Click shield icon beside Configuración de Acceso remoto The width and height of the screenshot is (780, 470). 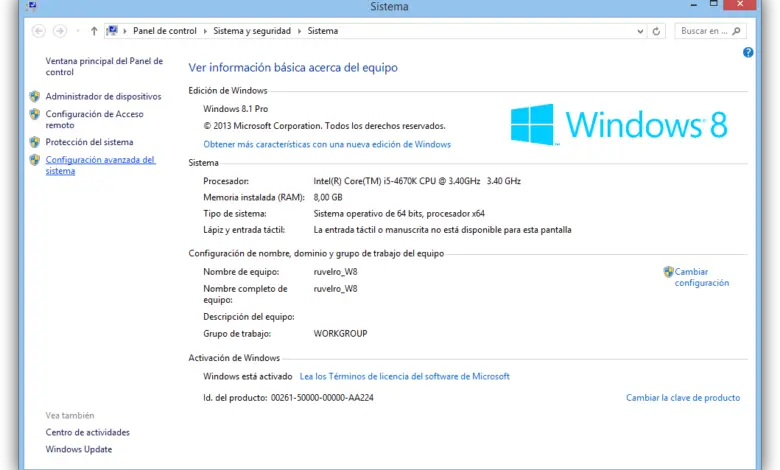tap(34, 114)
